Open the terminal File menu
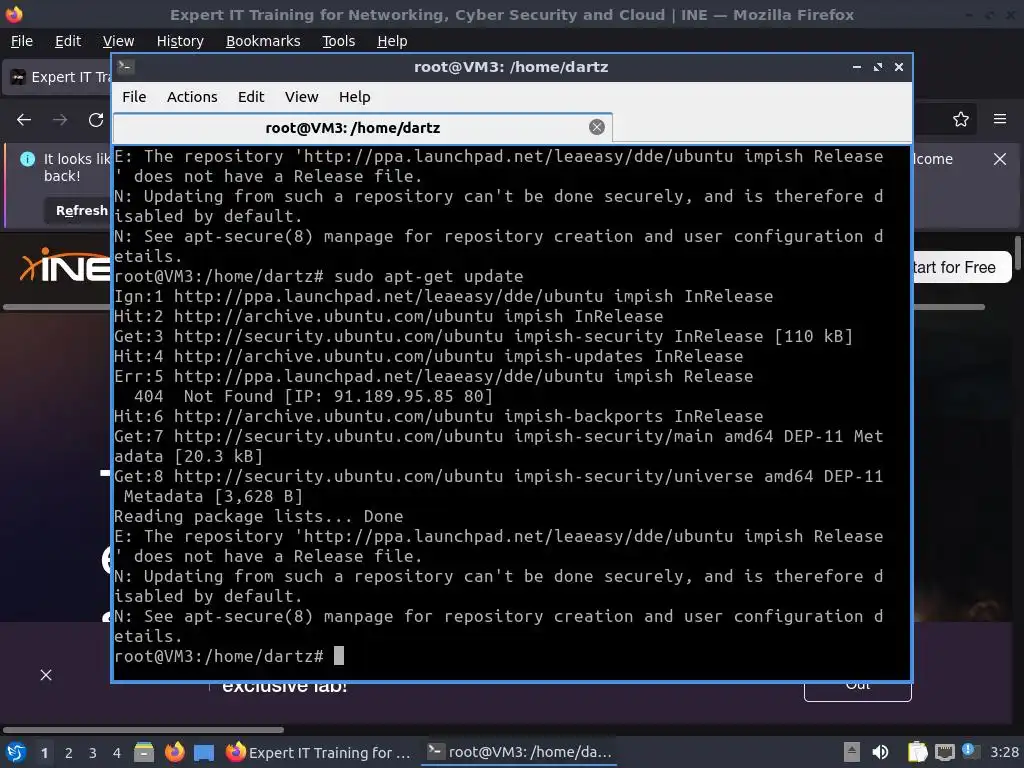 coord(134,97)
